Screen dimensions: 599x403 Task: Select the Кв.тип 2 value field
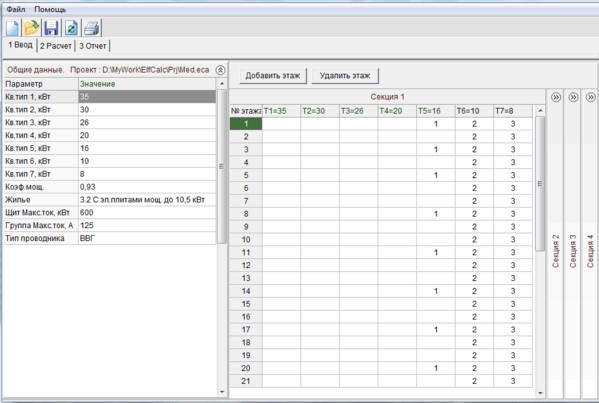tap(147, 110)
